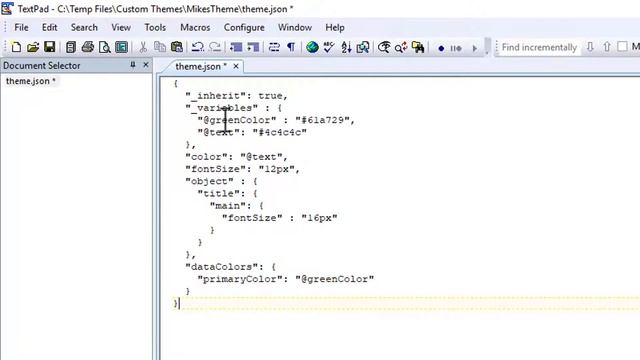
Task: Open the Help menu
Action: [335, 27]
